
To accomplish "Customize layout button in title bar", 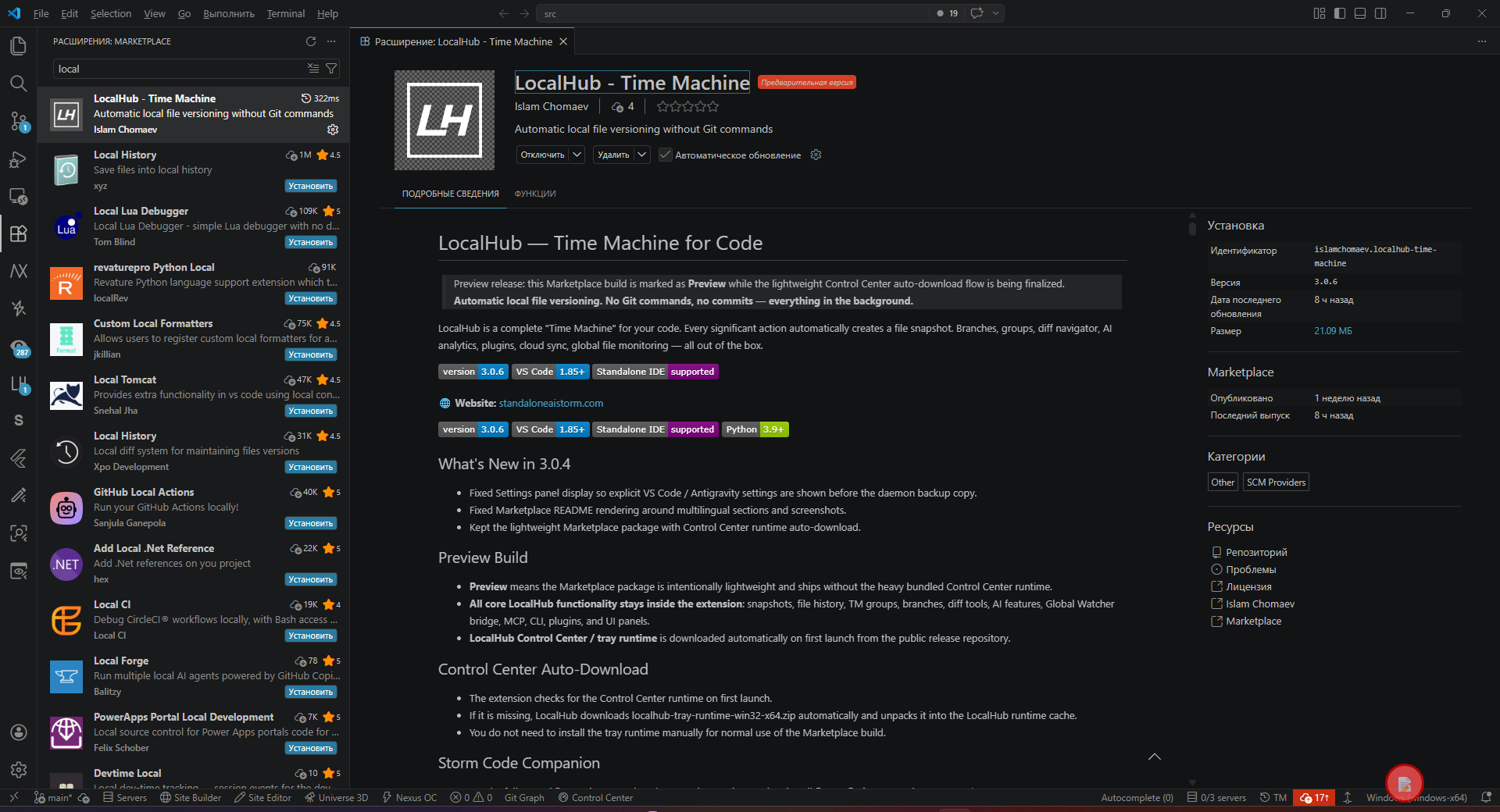I will 1320,13.
